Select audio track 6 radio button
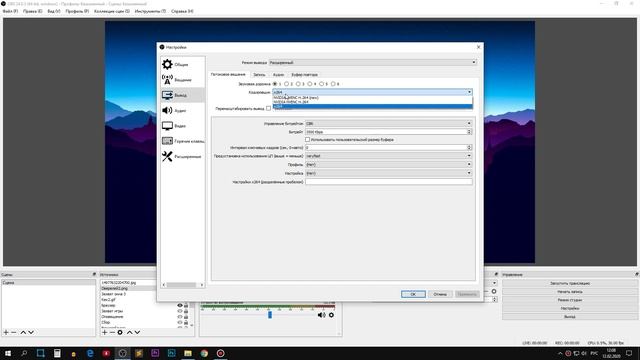 (x=333, y=84)
